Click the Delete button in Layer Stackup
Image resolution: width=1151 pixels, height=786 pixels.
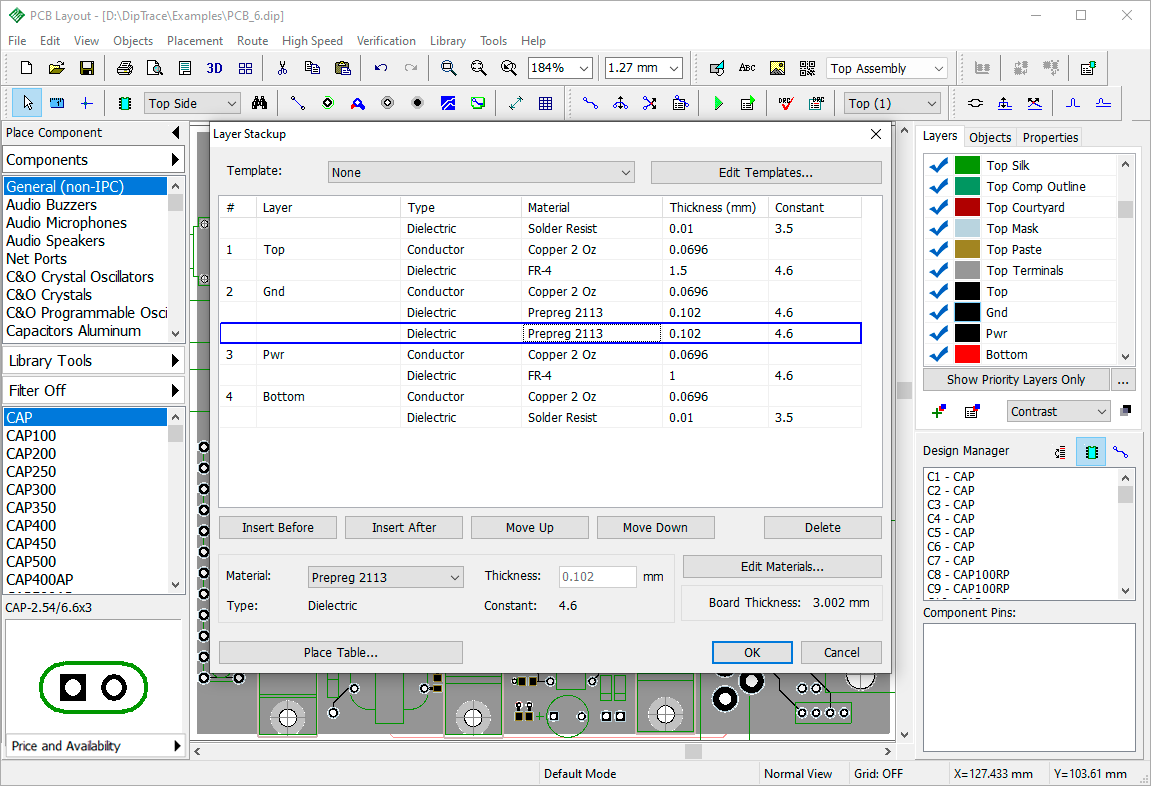822,528
